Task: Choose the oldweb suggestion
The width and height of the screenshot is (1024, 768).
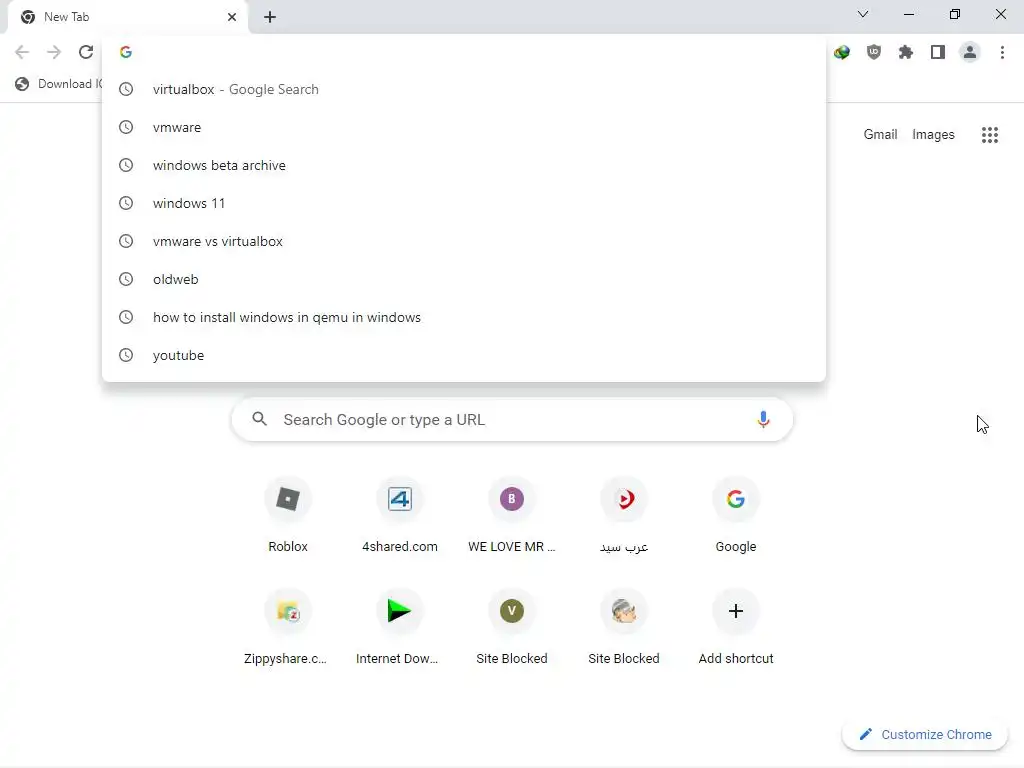Action: 464,279
